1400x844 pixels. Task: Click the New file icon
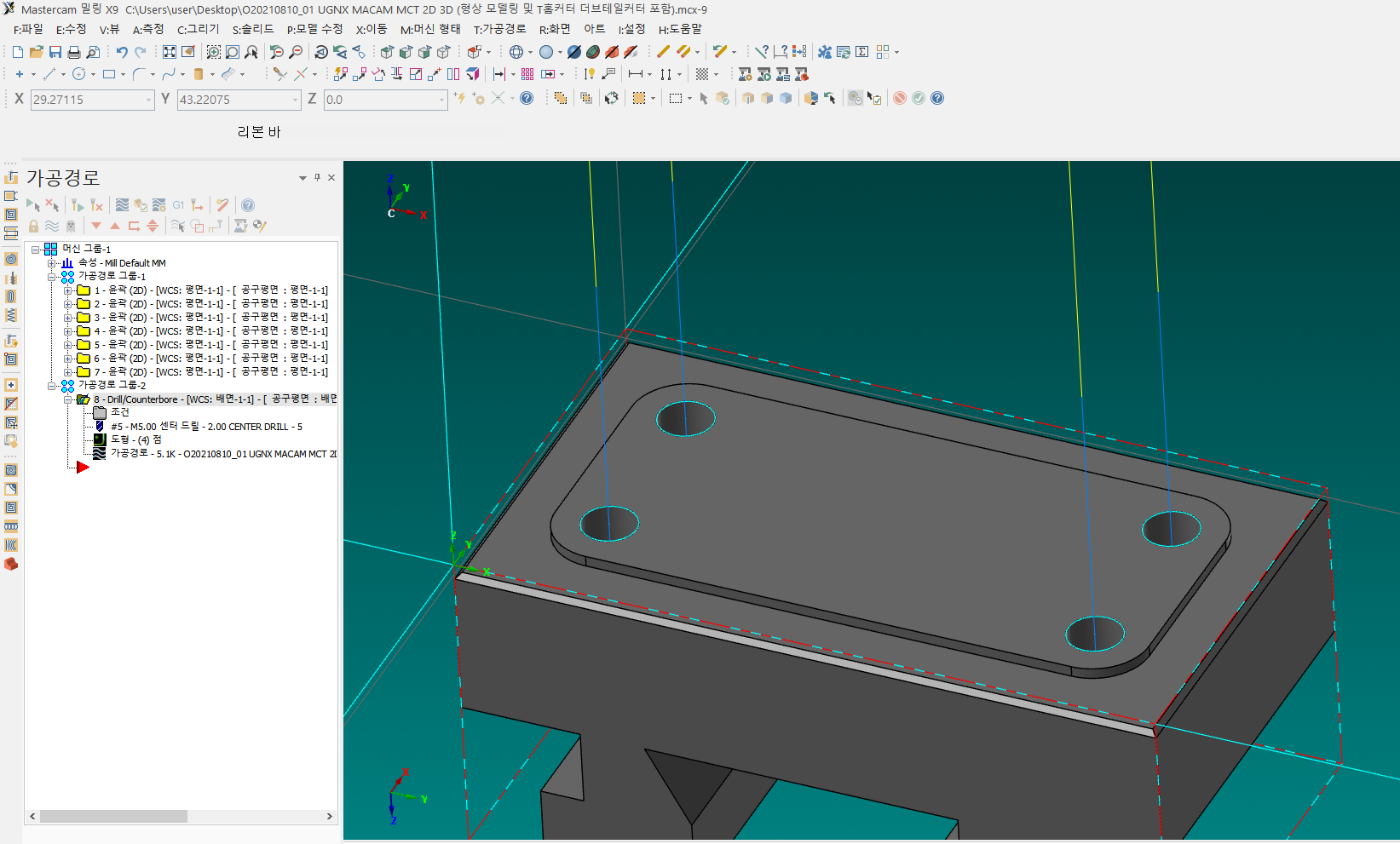(x=18, y=52)
